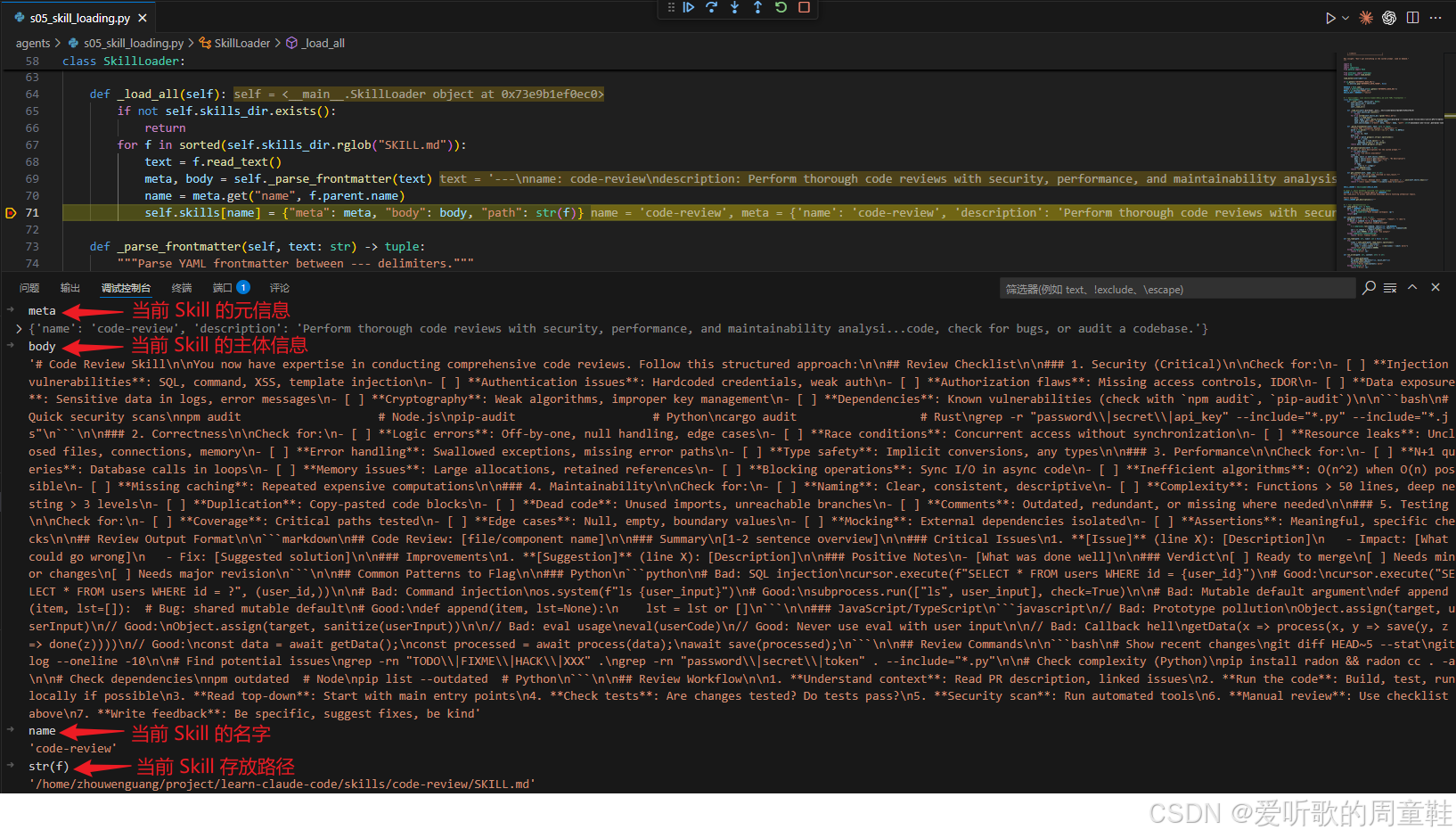Switch to the 终端 panel tab

tap(182, 288)
